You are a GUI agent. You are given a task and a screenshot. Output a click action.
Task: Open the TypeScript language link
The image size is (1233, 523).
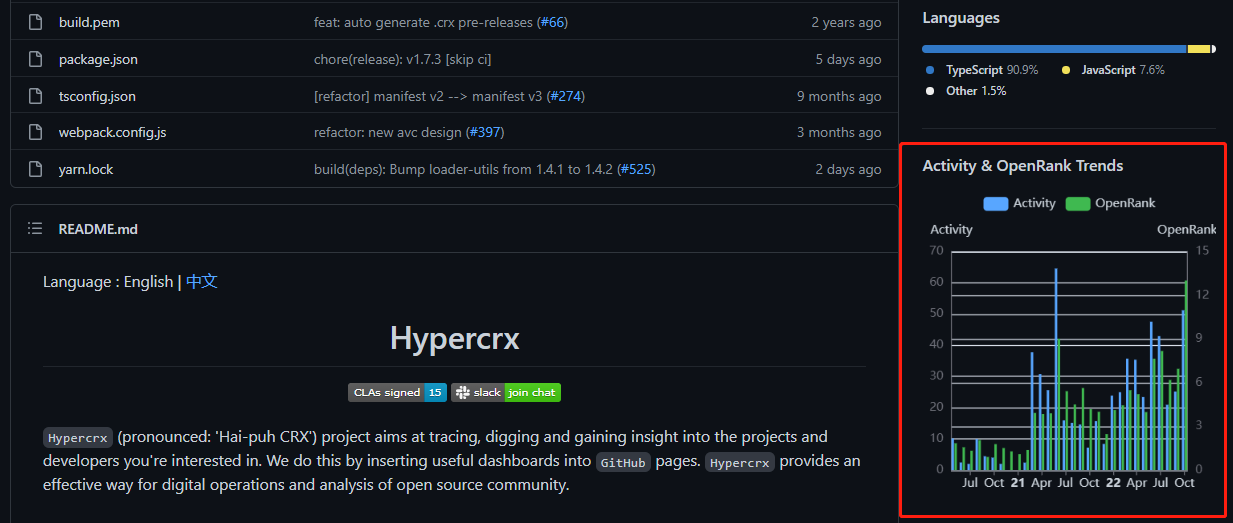coord(974,70)
